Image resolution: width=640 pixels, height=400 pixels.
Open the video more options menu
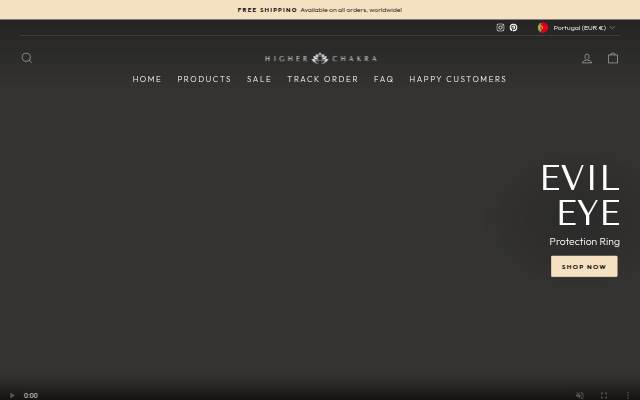tap(627, 395)
